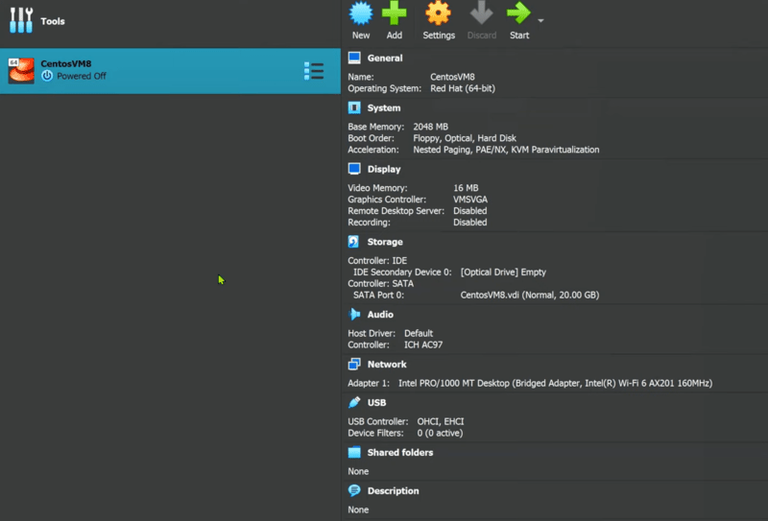This screenshot has height=521, width=768.
Task: Click the System section chip icon
Action: click(354, 108)
